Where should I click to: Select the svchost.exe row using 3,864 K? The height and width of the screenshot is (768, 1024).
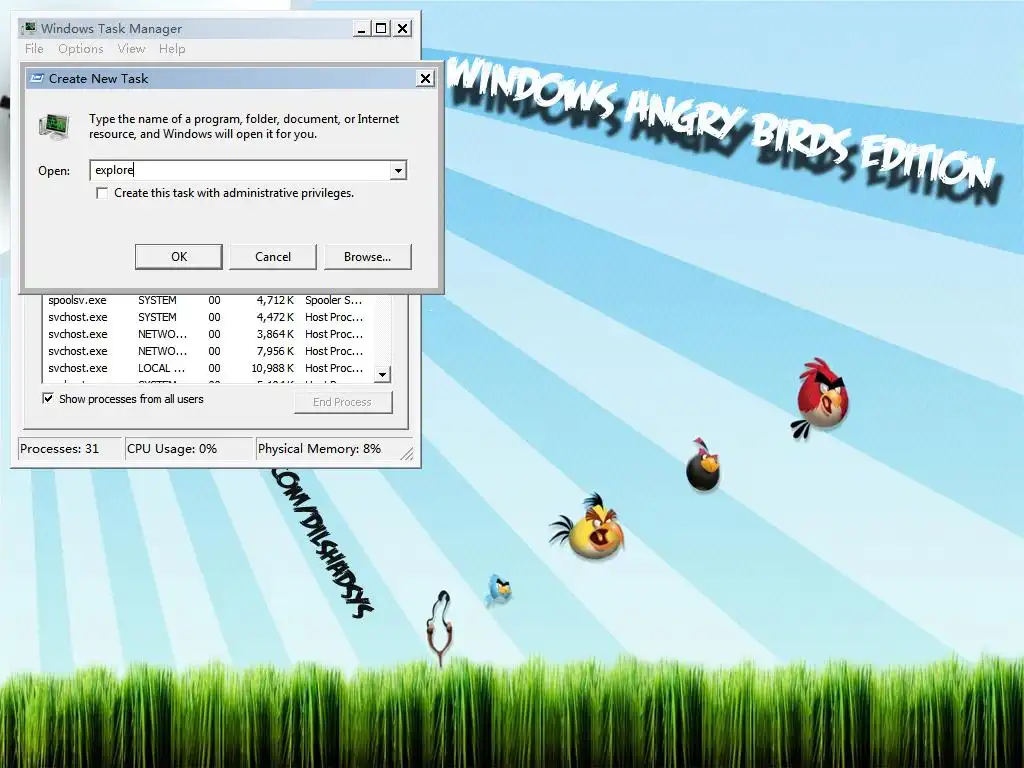coord(208,334)
